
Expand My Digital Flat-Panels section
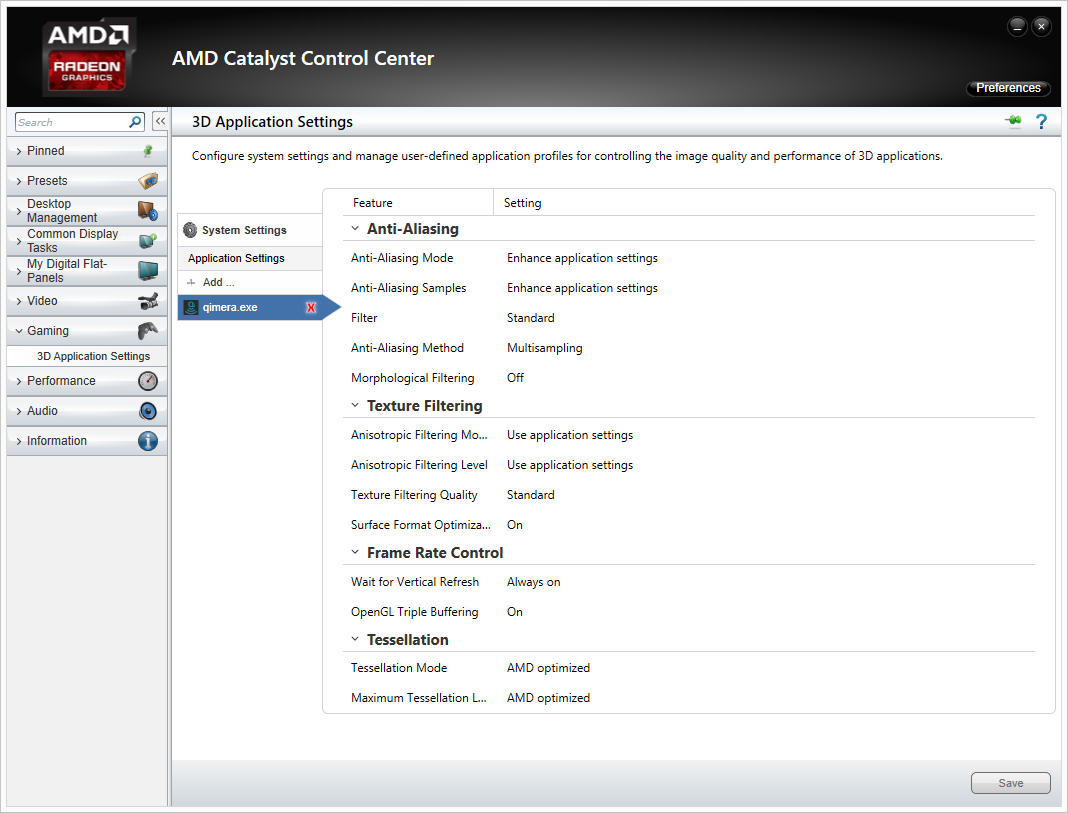19,271
